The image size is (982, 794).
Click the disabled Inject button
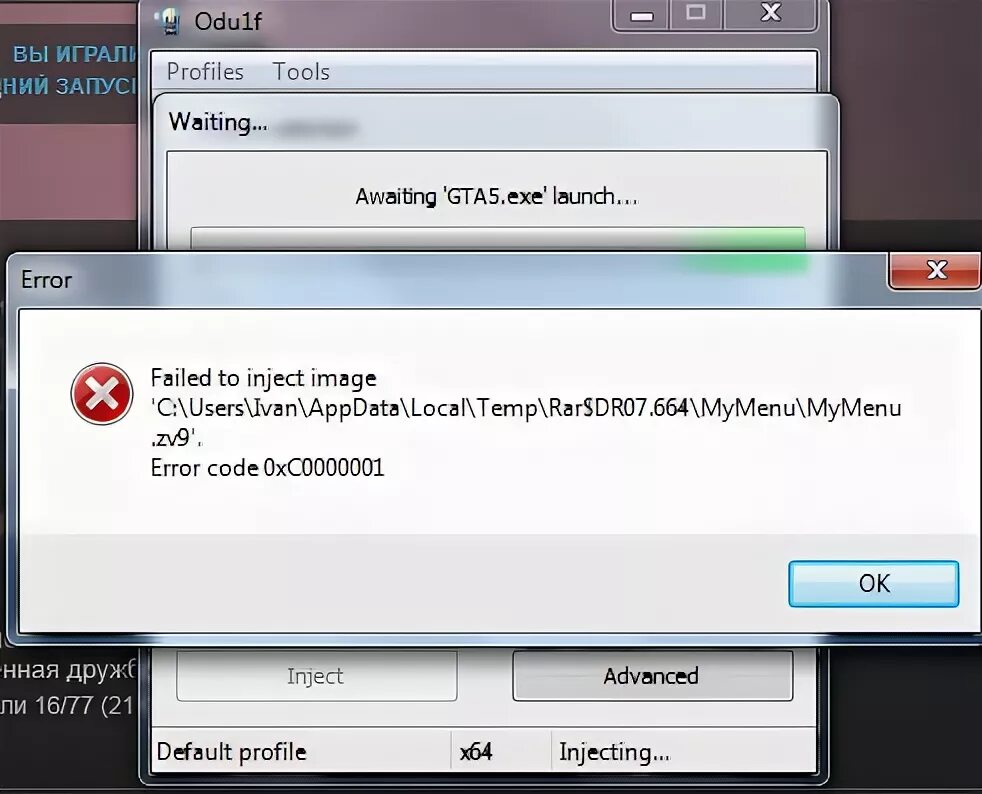tap(316, 676)
